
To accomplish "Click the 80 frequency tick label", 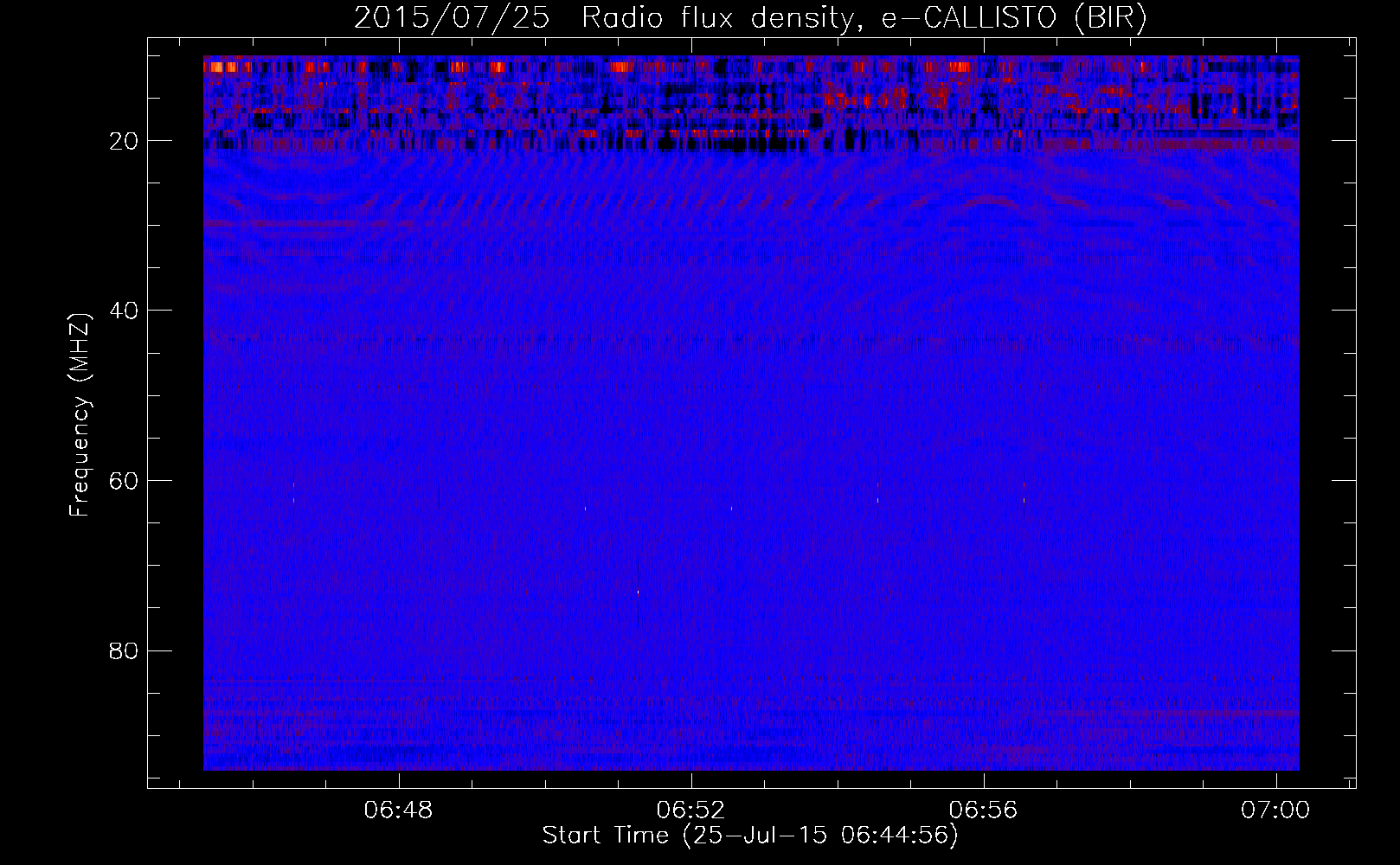I will click(x=125, y=650).
